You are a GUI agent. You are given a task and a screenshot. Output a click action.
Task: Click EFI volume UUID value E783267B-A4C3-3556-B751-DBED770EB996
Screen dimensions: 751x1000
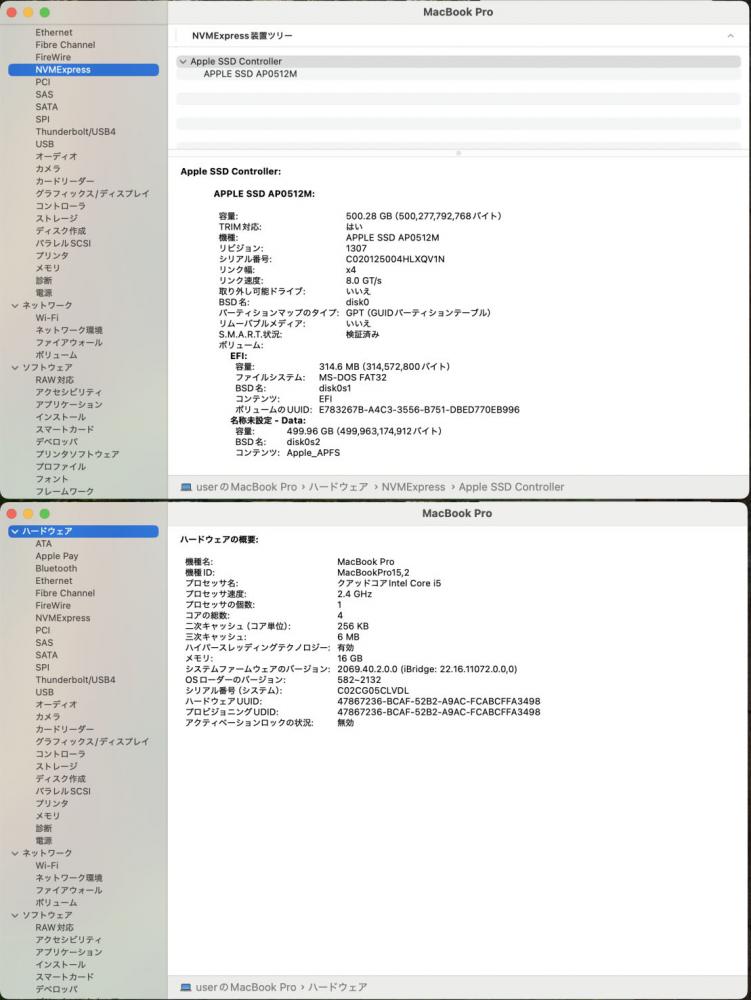click(x=419, y=409)
